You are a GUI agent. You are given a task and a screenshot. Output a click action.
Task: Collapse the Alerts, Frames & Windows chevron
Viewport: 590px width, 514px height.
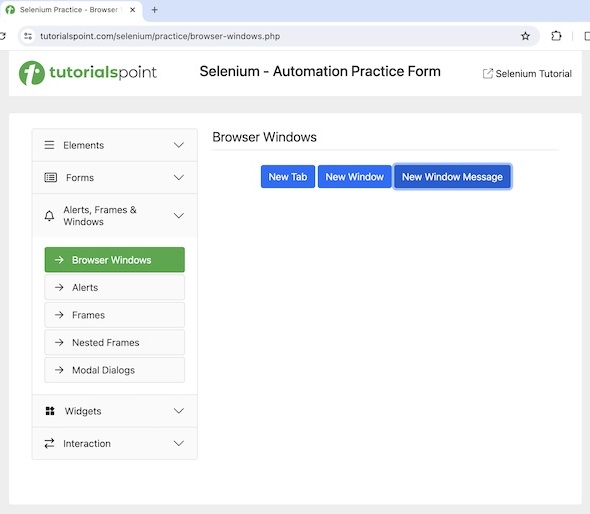point(179,216)
